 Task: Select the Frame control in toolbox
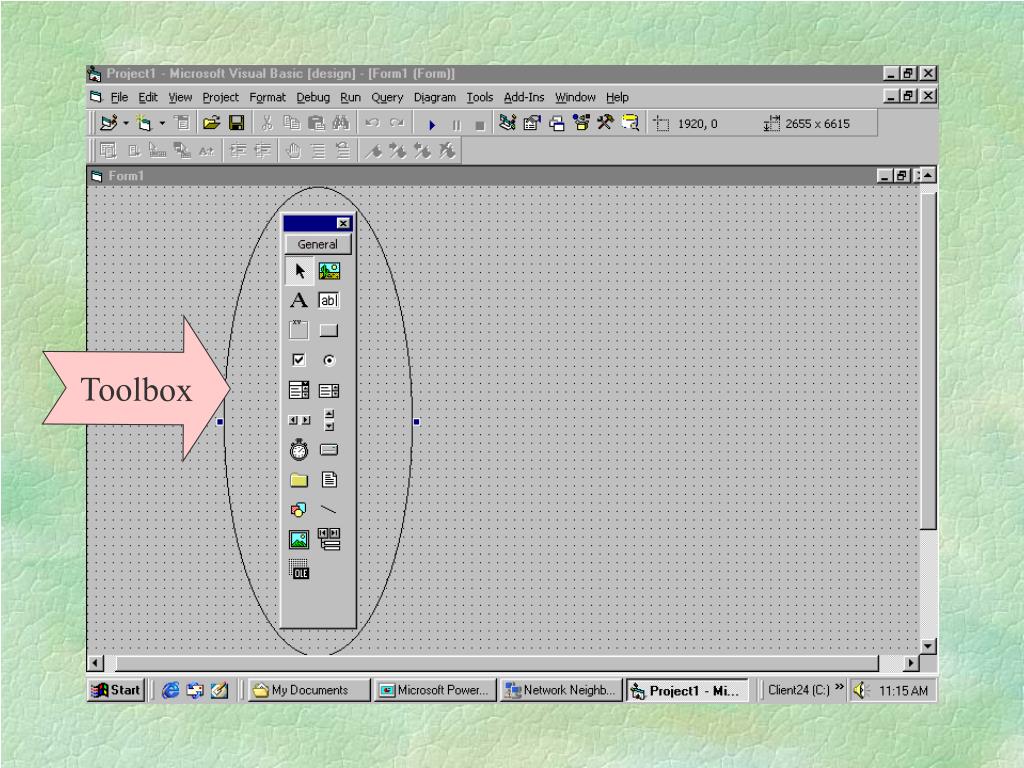tap(299, 330)
